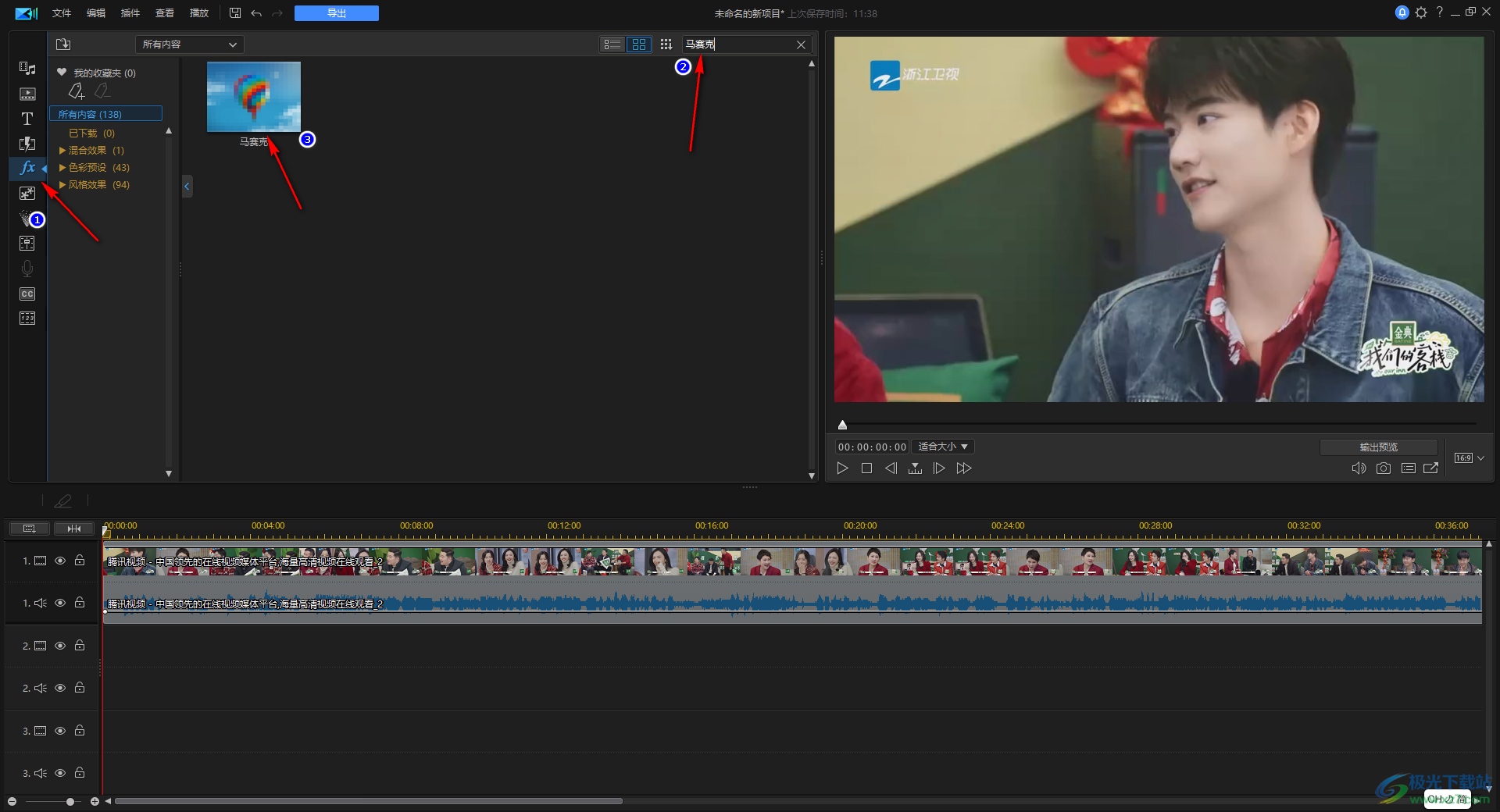Open the notification bell icon
Image resolution: width=1500 pixels, height=812 pixels.
(1402, 12)
